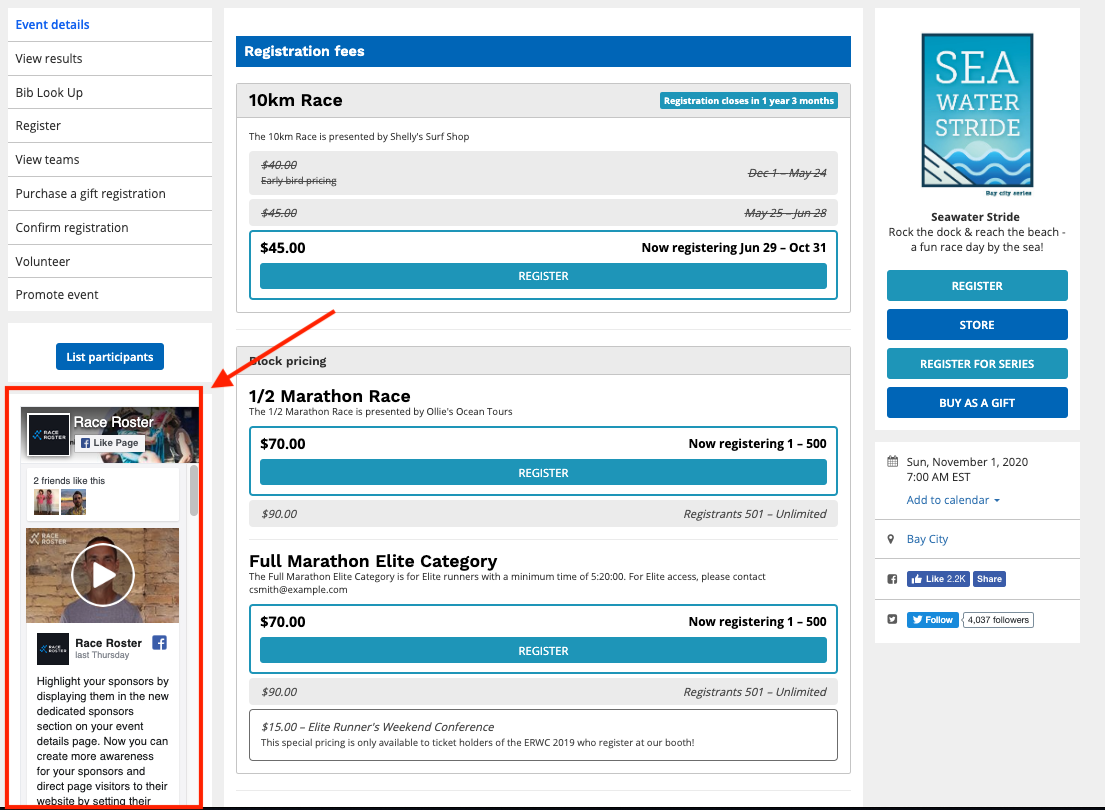Click the Race Roster page logo thumbnail

[48, 435]
